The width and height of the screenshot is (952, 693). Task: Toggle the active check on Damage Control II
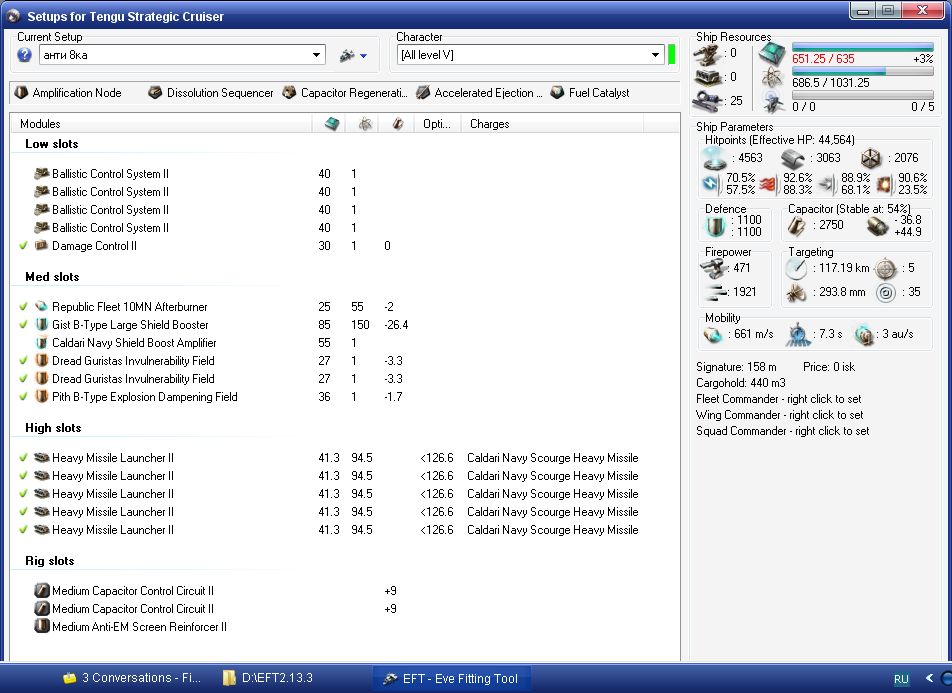pos(24,246)
